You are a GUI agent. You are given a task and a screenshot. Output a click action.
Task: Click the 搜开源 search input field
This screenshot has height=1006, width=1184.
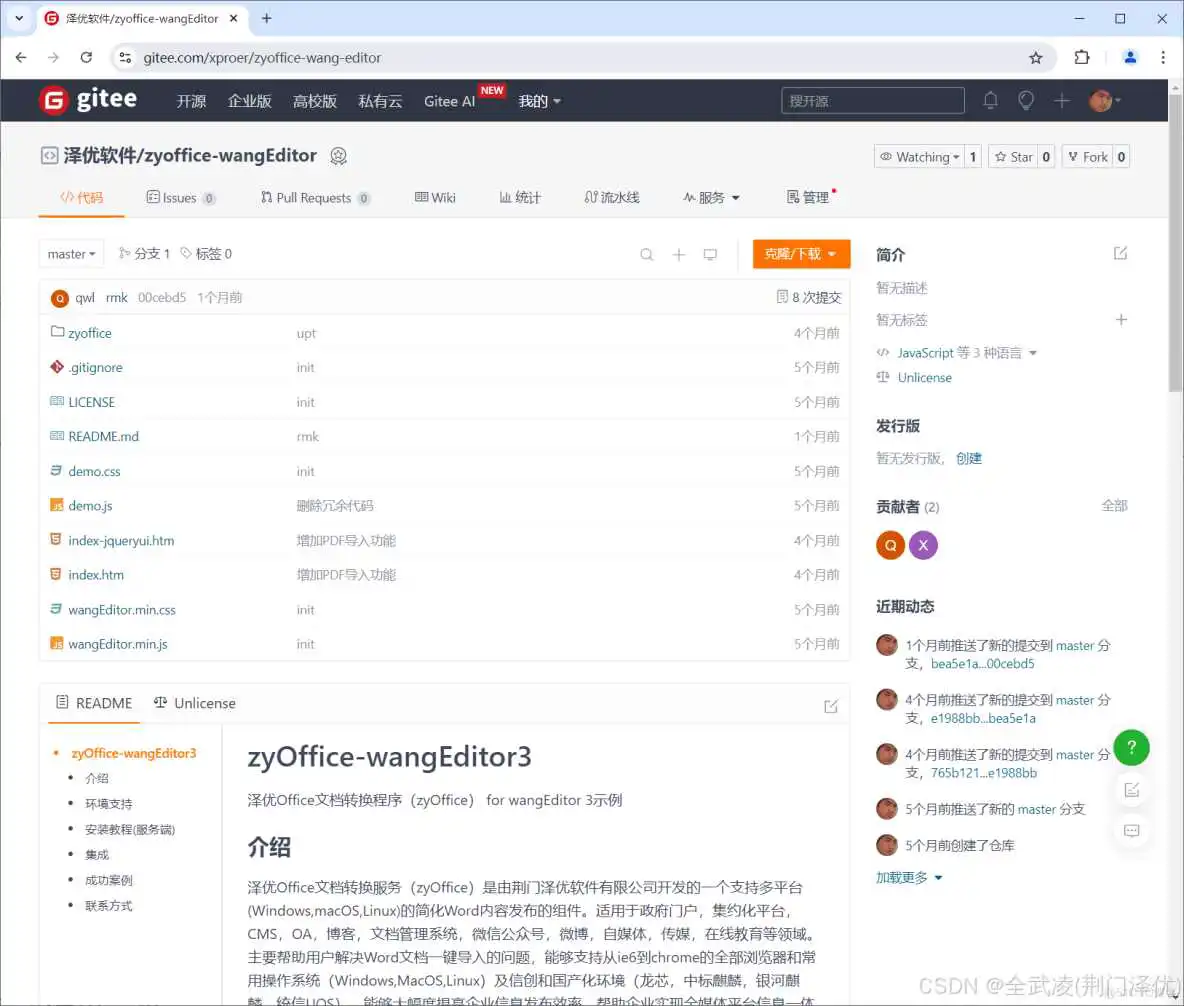tap(872, 100)
